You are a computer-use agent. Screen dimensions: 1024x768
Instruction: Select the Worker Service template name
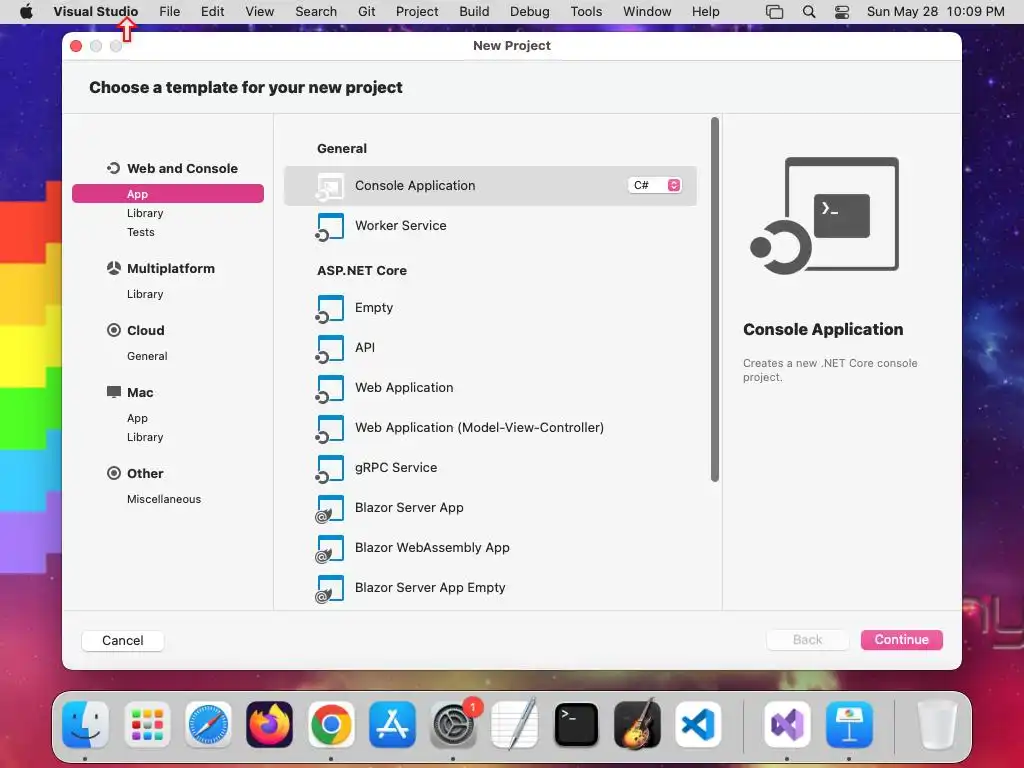pyautogui.click(x=400, y=225)
